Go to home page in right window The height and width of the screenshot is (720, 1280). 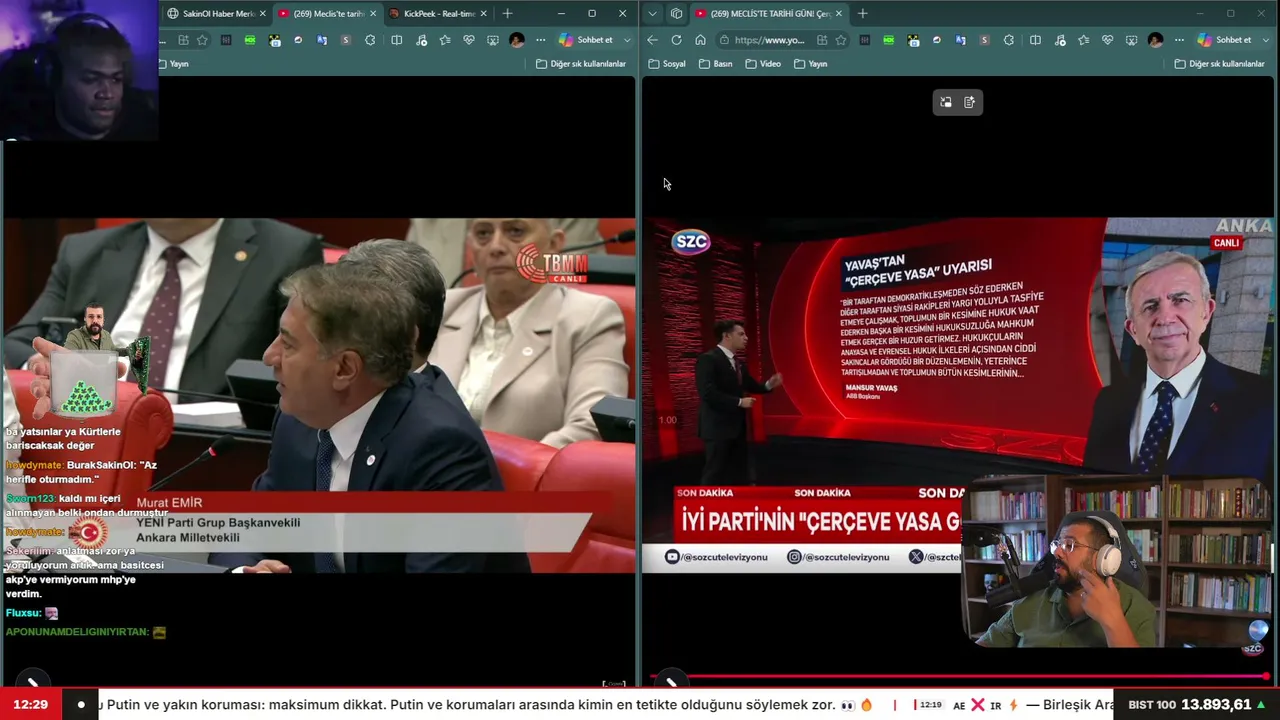tap(700, 40)
